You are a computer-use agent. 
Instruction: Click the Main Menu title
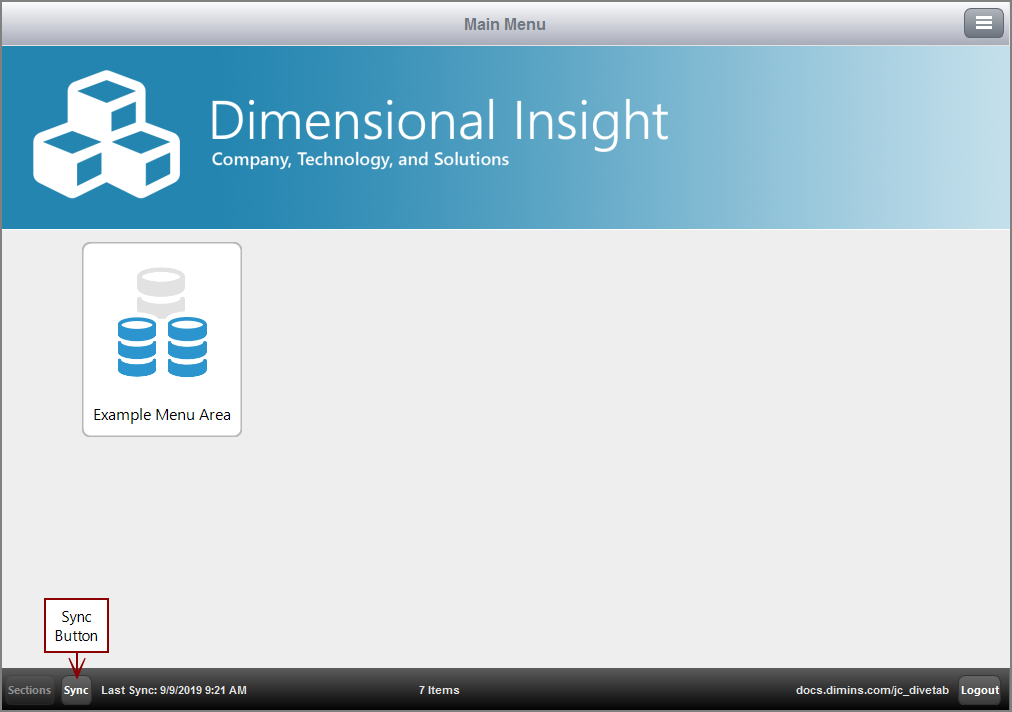click(505, 24)
